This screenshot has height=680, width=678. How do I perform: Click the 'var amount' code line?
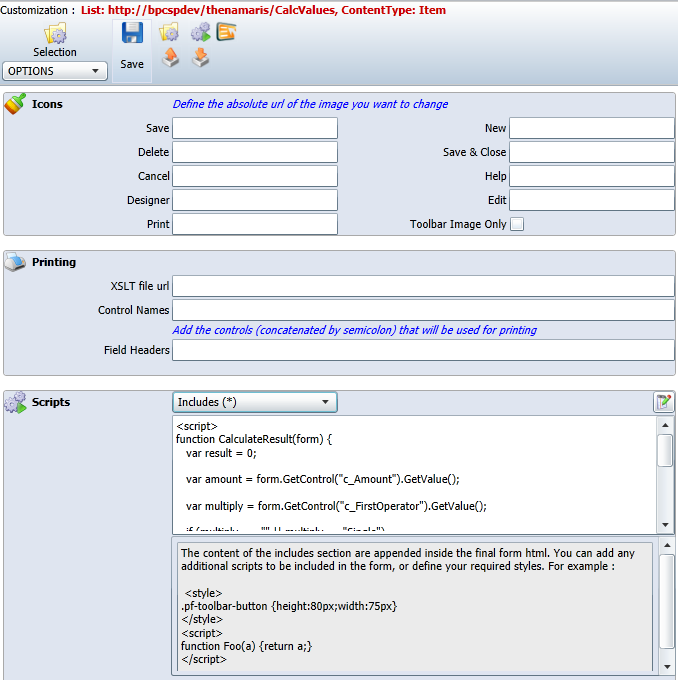click(323, 479)
